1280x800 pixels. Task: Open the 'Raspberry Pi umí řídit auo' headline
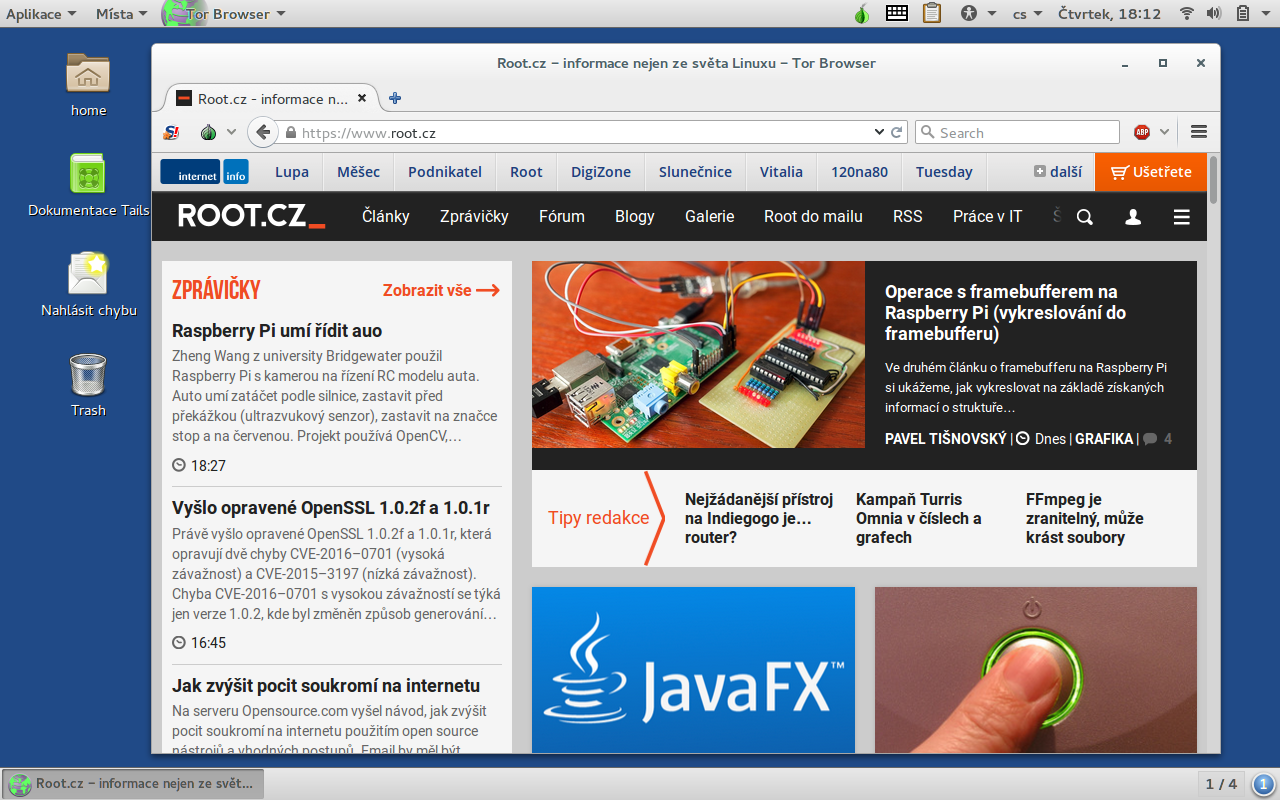pyautogui.click(x=277, y=331)
